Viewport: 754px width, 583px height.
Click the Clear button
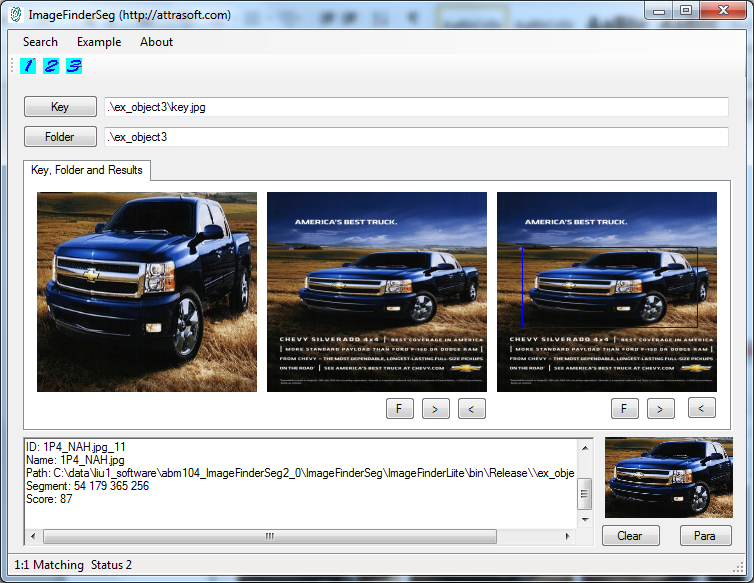pyautogui.click(x=630, y=536)
